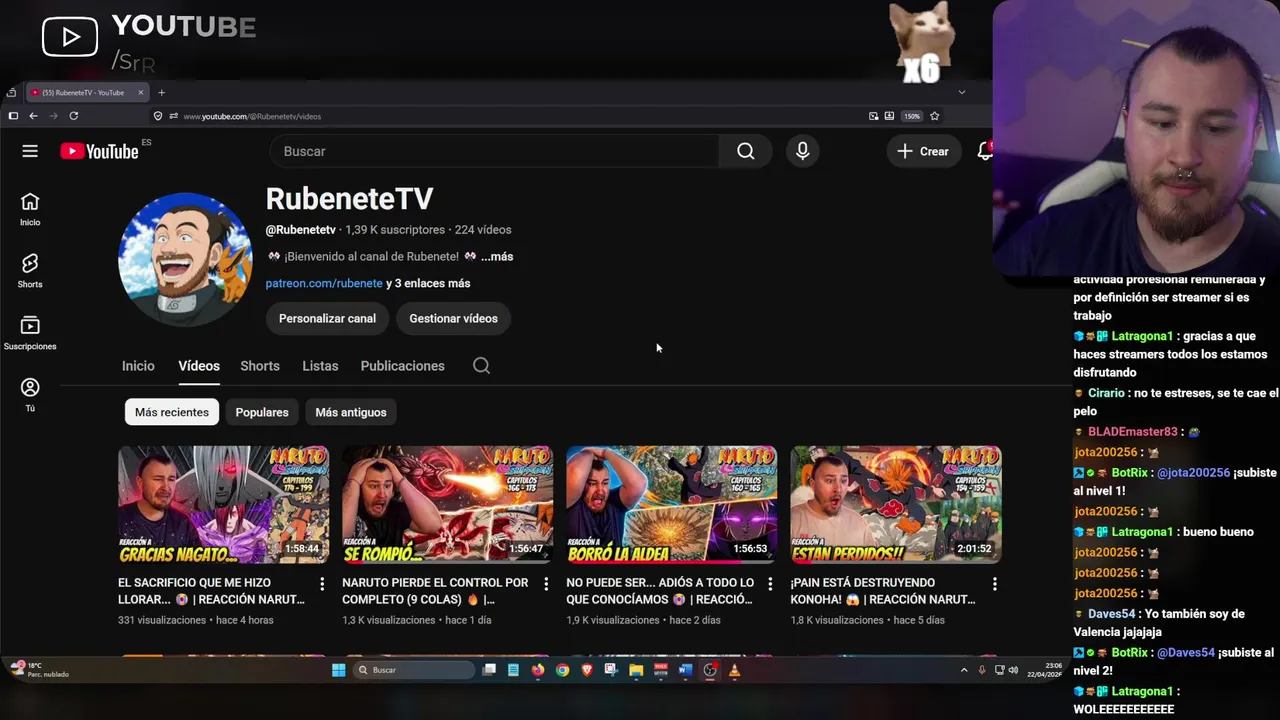
Task: Open Windows Start menu
Action: [x=338, y=670]
